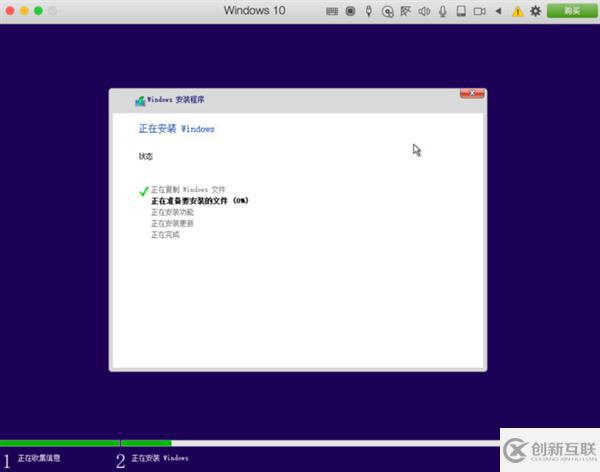Click the 状态 label
The width and height of the screenshot is (600, 472).
point(146,156)
